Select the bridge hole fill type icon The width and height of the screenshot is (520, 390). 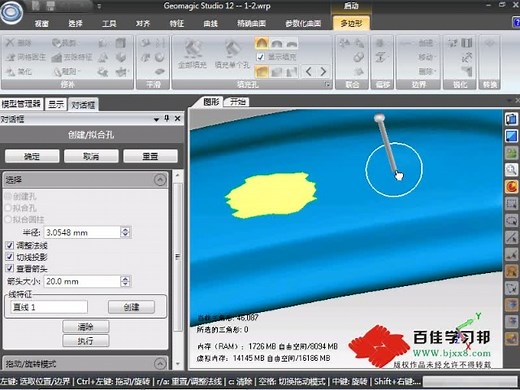click(292, 71)
